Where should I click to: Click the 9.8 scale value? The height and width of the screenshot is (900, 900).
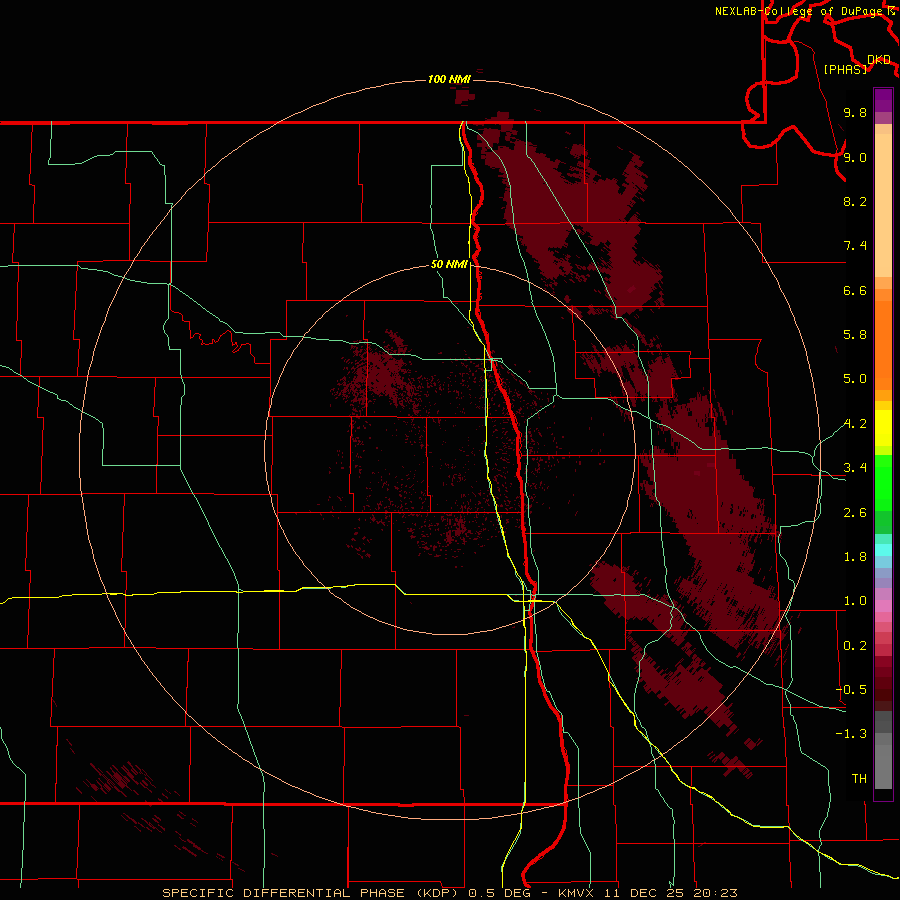855,112
